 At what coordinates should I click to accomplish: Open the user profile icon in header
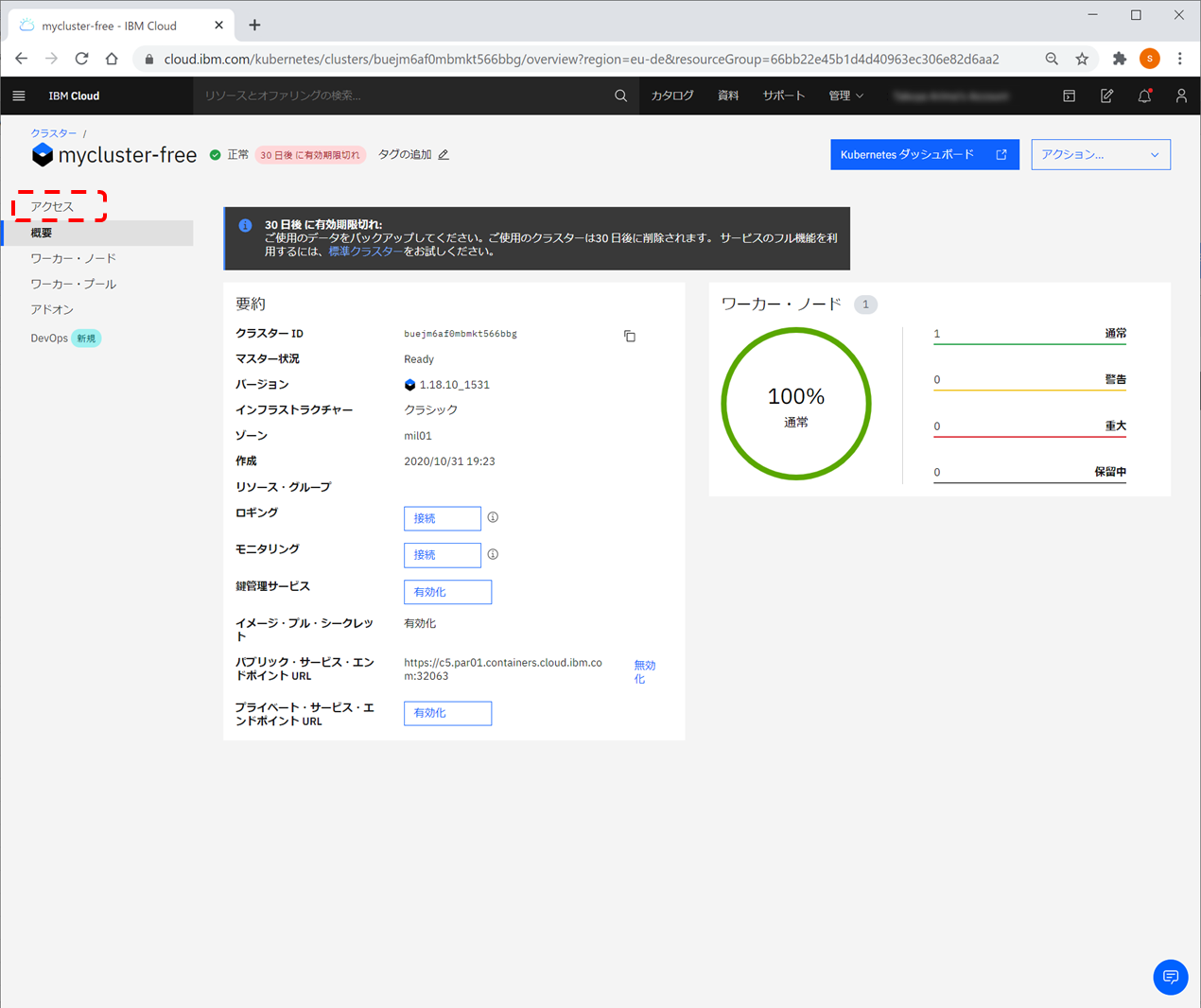click(1181, 96)
